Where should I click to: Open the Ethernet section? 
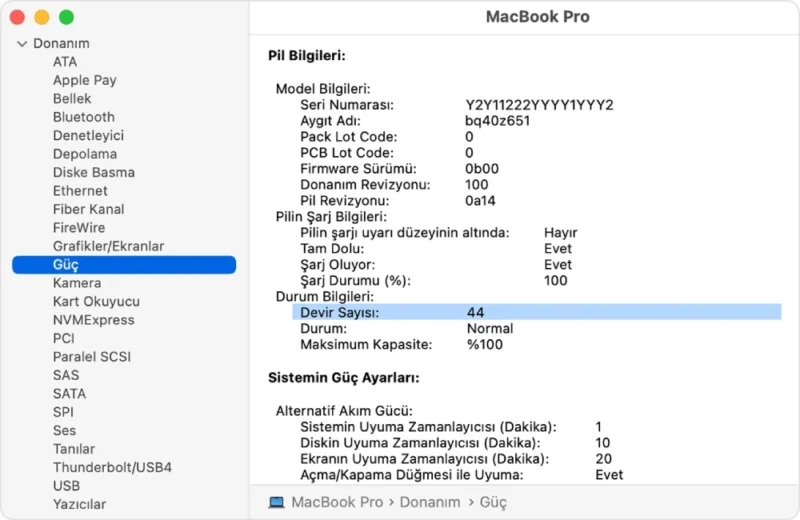click(80, 191)
